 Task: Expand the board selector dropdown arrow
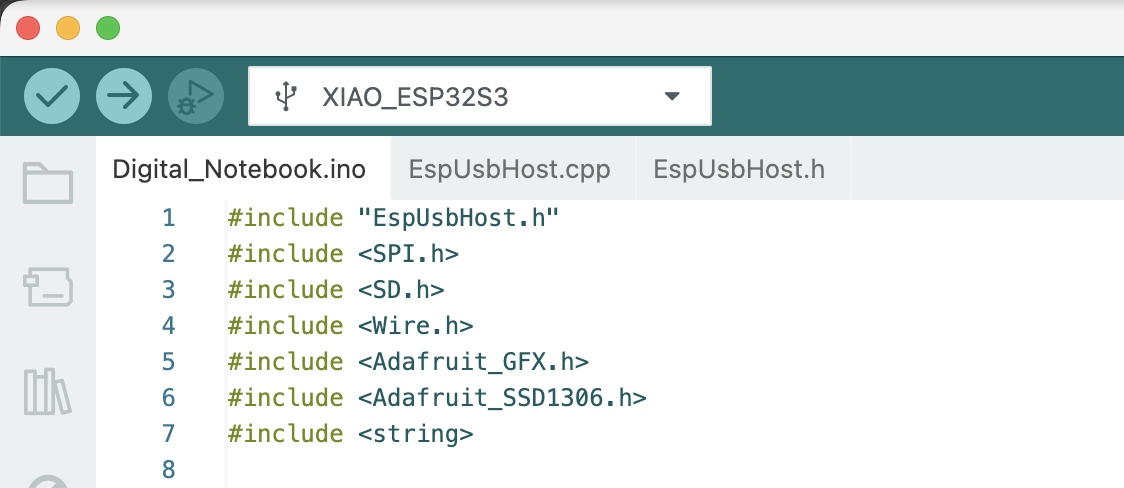pos(672,96)
